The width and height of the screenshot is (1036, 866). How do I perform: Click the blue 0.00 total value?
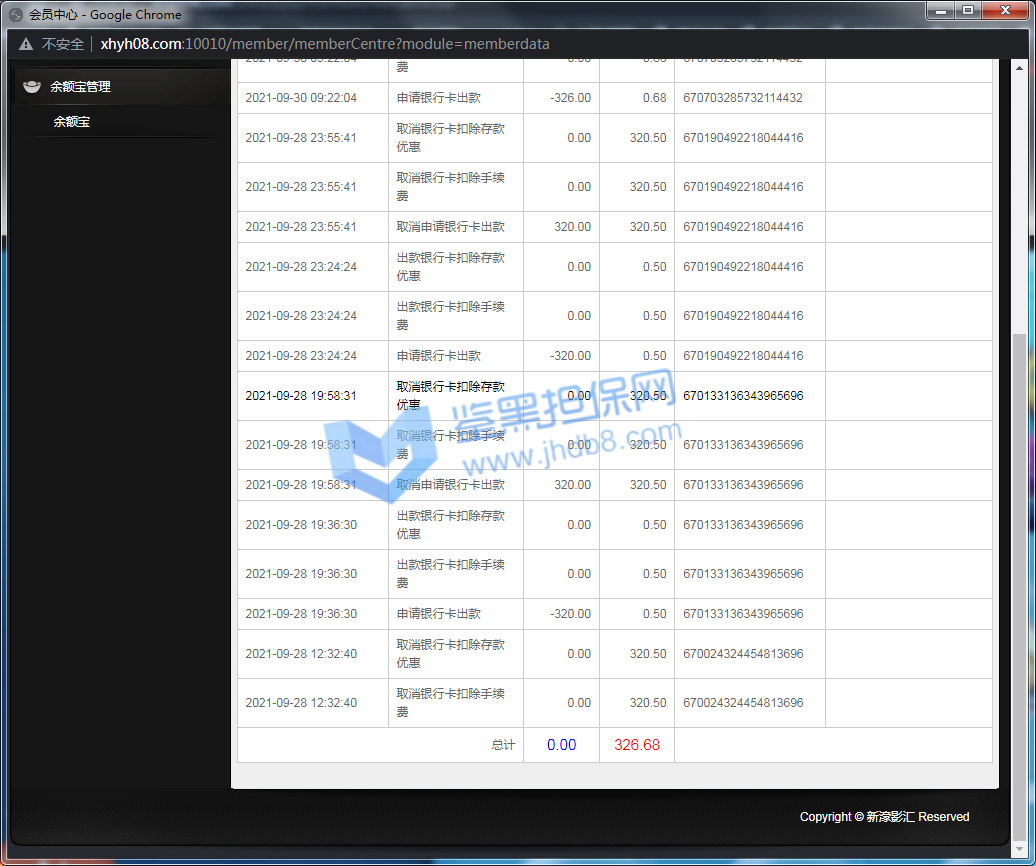coord(561,745)
